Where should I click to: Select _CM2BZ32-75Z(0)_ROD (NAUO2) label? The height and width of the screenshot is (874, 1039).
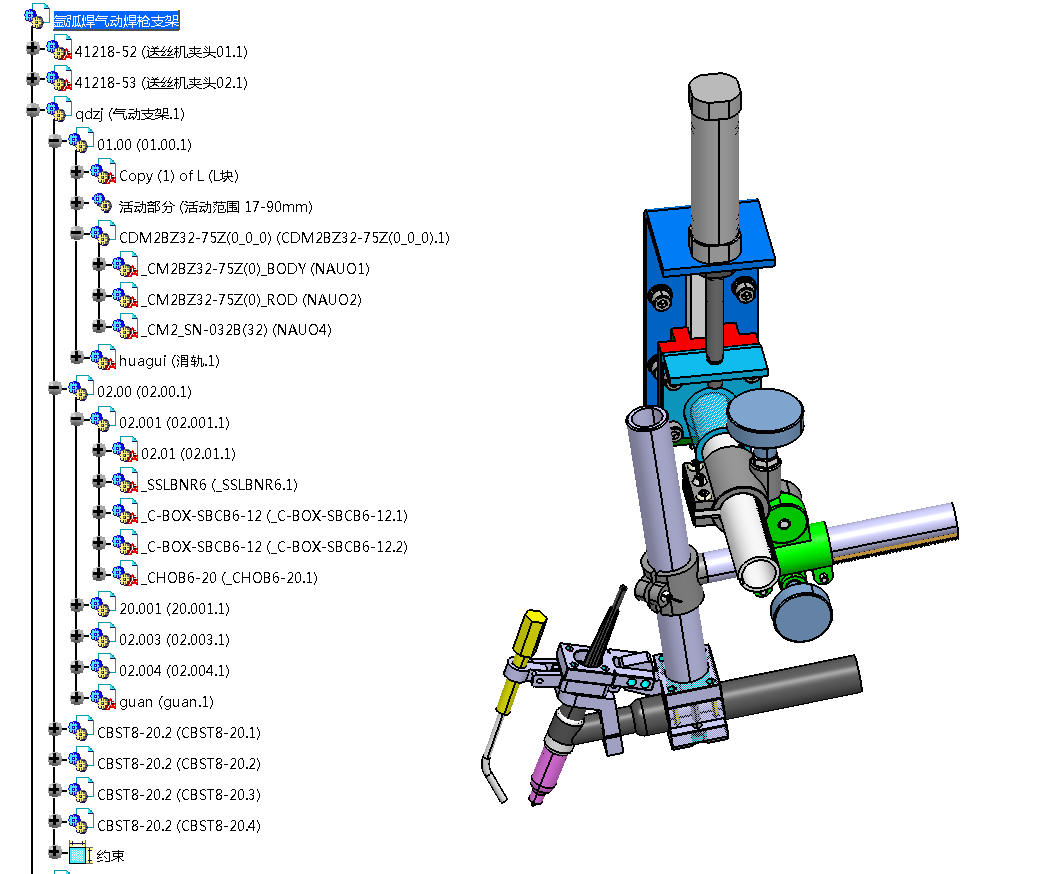click(x=251, y=300)
